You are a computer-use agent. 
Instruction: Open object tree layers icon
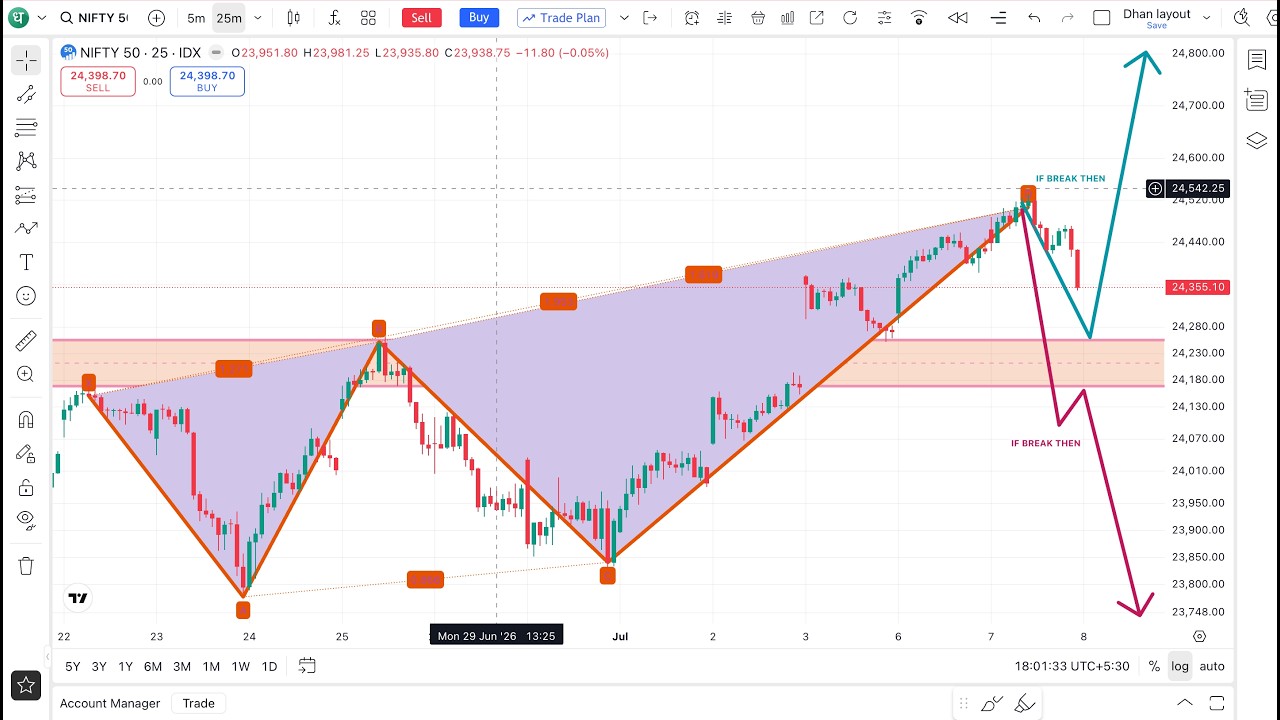pos(1257,140)
